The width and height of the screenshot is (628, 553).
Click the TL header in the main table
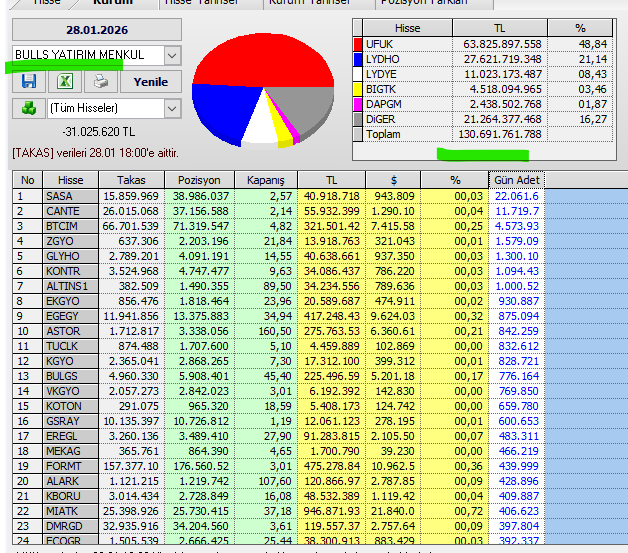point(331,180)
